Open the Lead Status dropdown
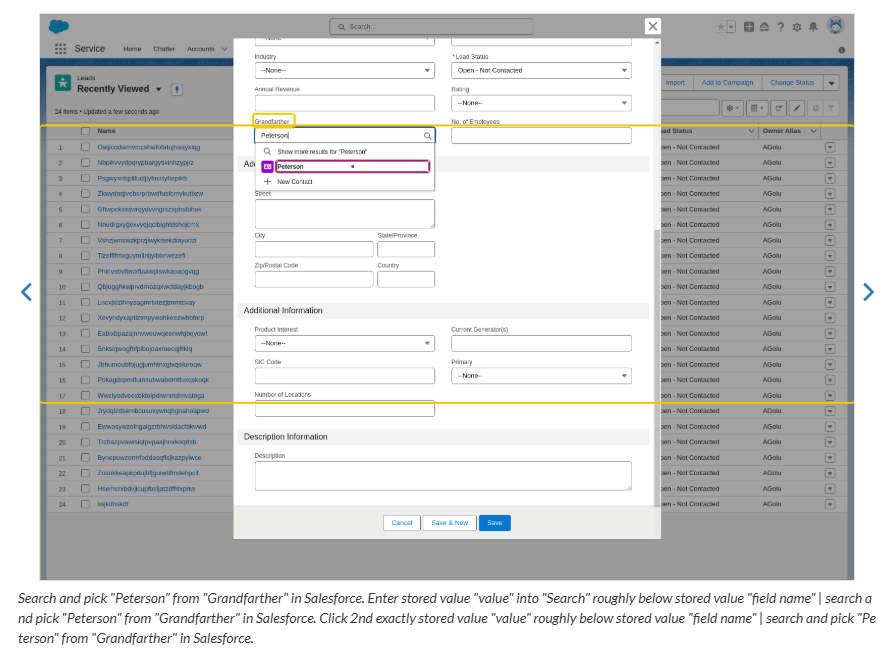Image resolution: width=894 pixels, height=669 pixels. [x=541, y=71]
